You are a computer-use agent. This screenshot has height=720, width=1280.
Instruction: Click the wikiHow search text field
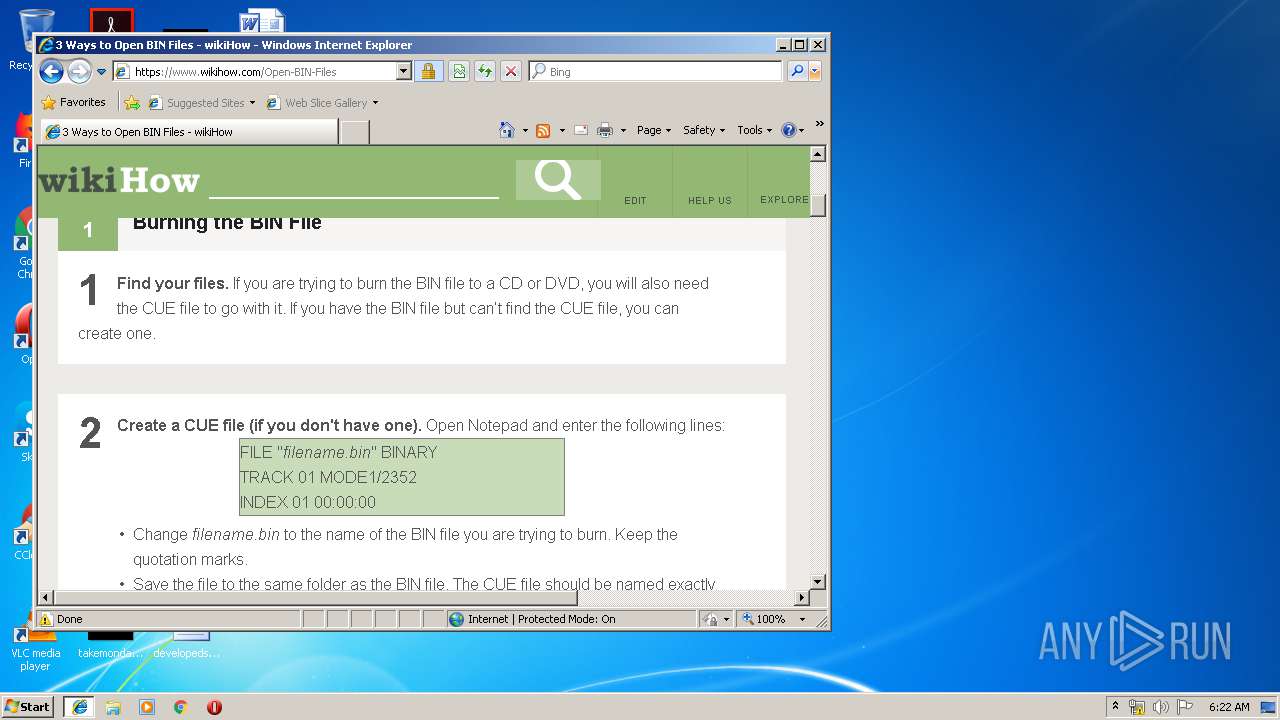click(x=353, y=181)
